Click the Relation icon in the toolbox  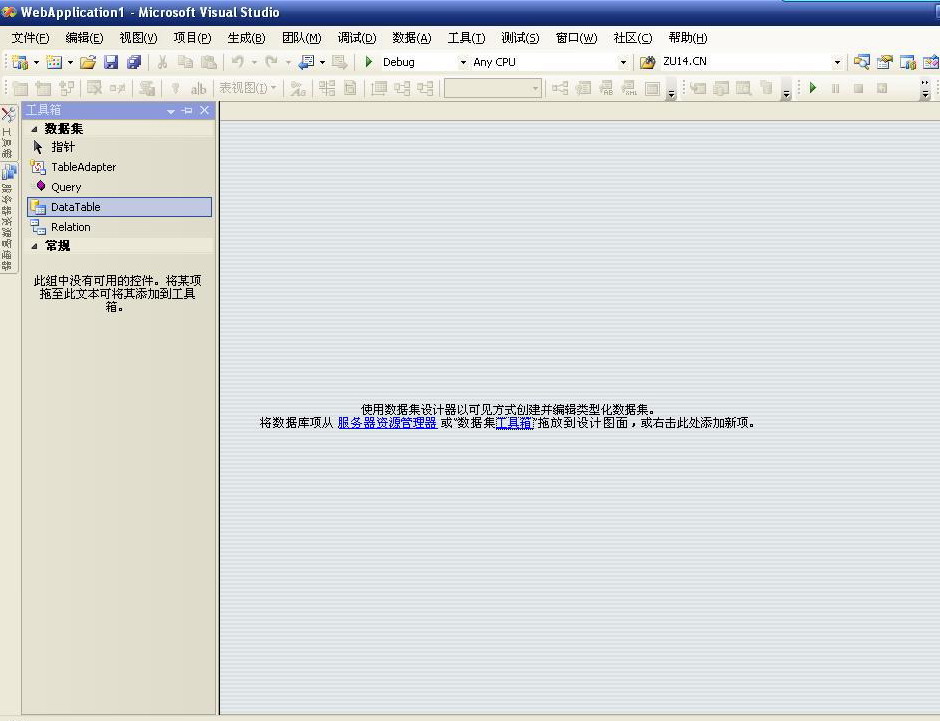pos(38,227)
